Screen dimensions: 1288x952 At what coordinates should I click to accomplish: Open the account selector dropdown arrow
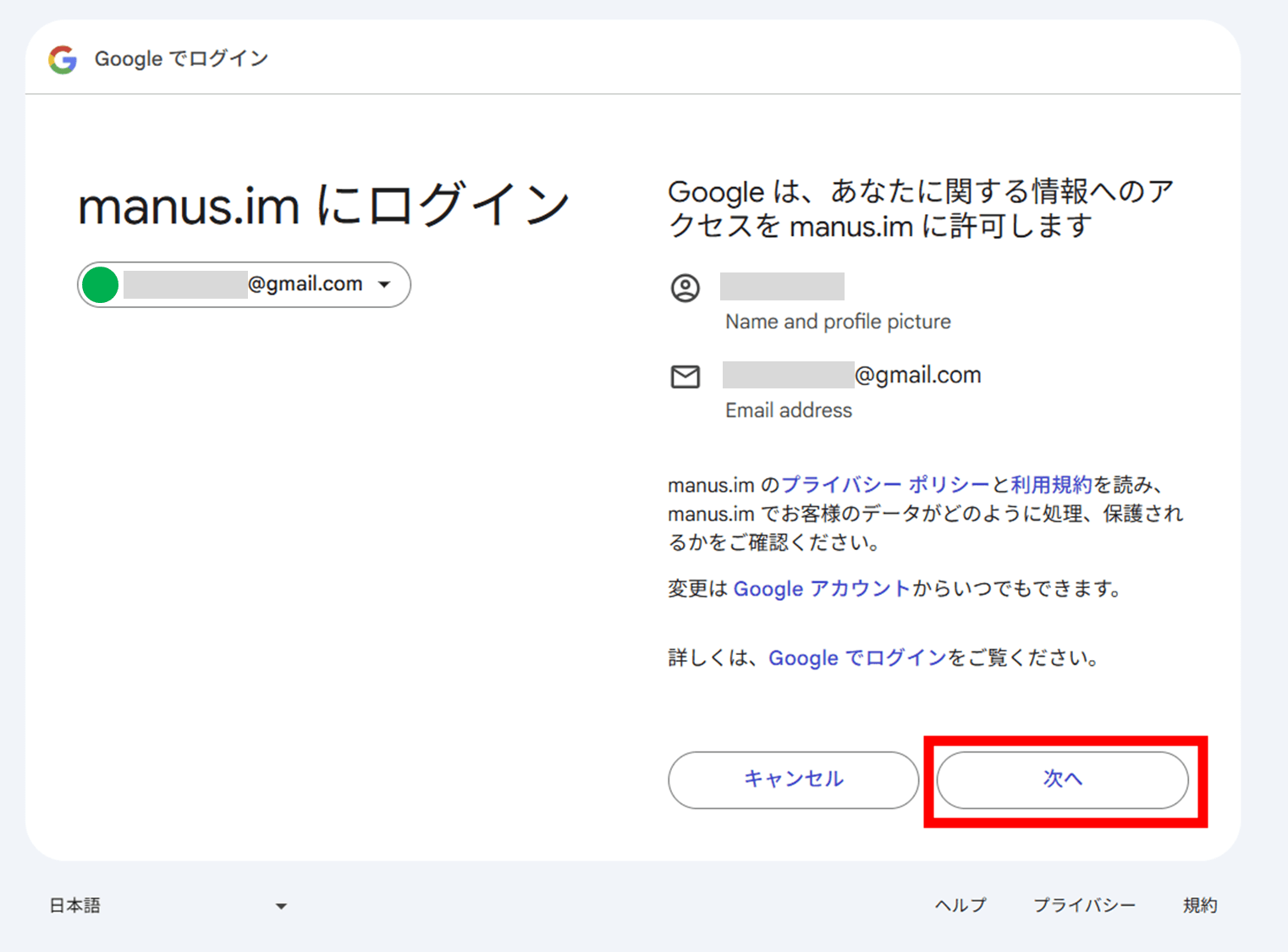pos(384,284)
